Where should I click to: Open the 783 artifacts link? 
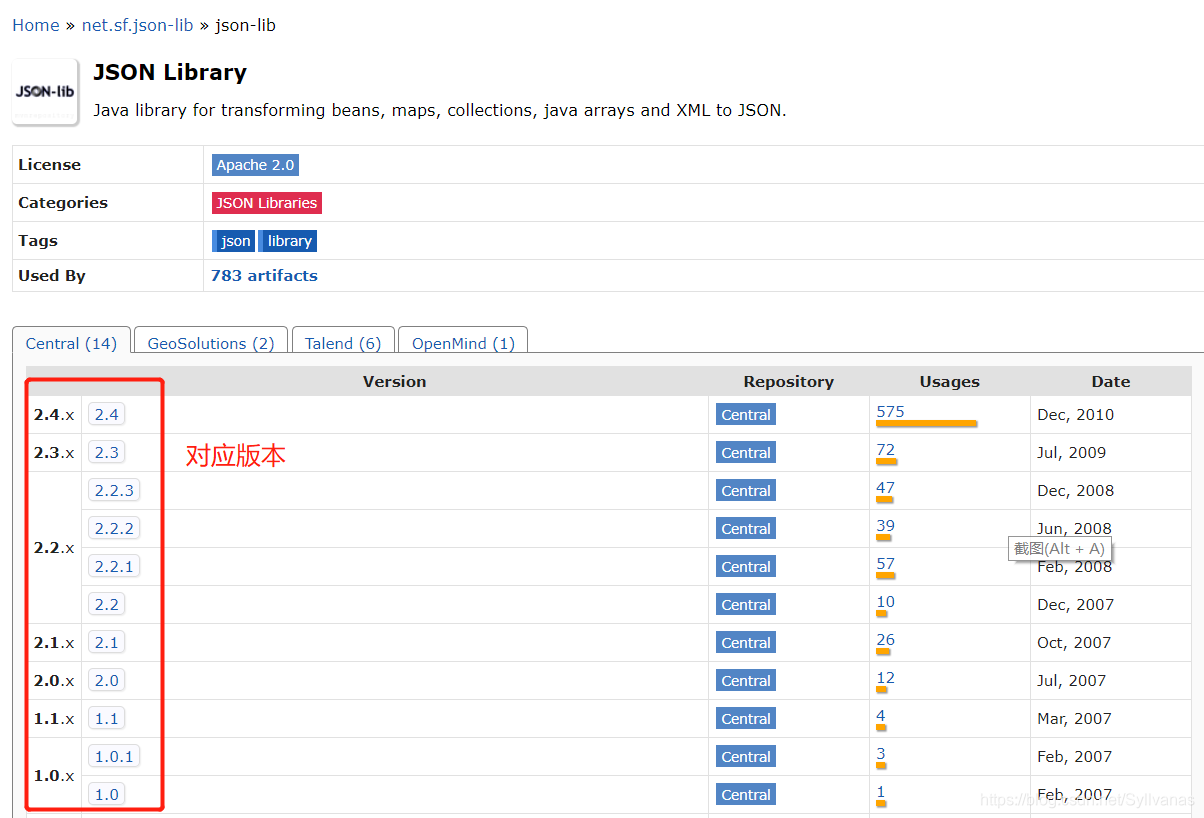pos(264,276)
